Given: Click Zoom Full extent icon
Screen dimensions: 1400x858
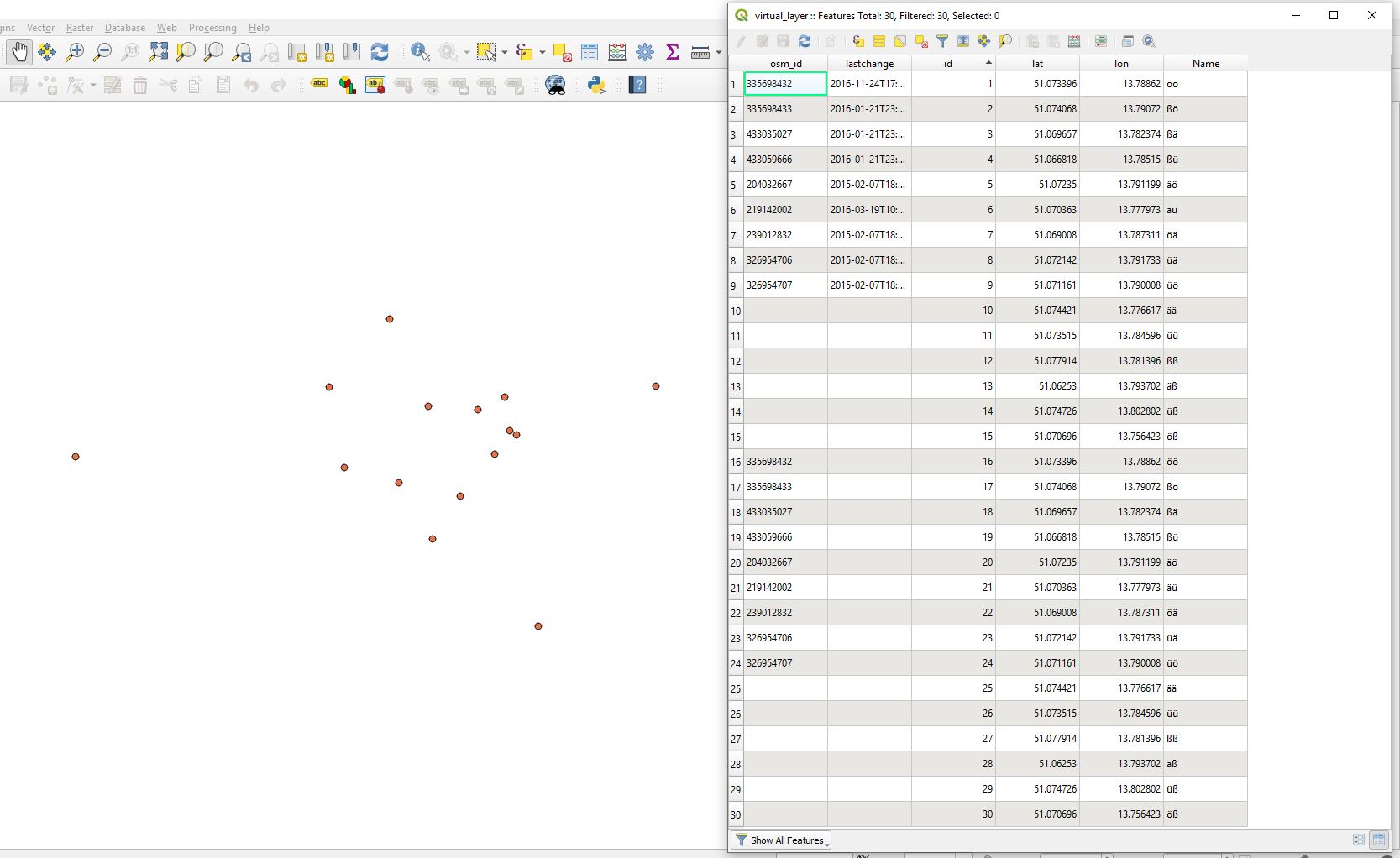Looking at the screenshot, I should tap(158, 52).
